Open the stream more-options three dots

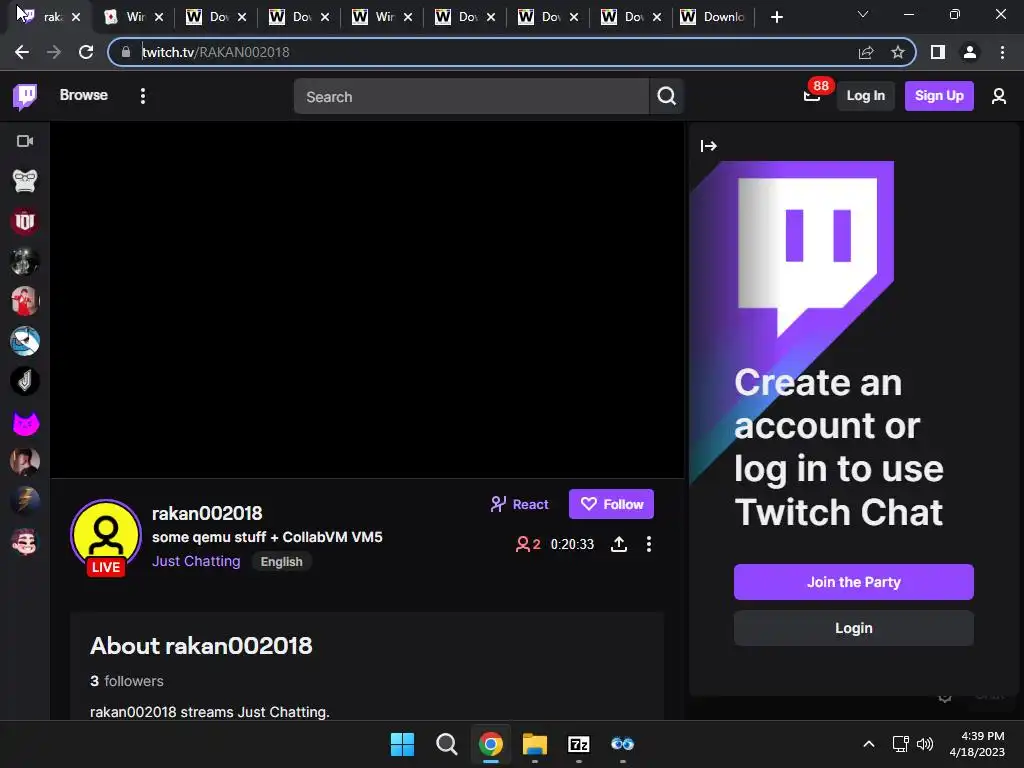point(648,544)
